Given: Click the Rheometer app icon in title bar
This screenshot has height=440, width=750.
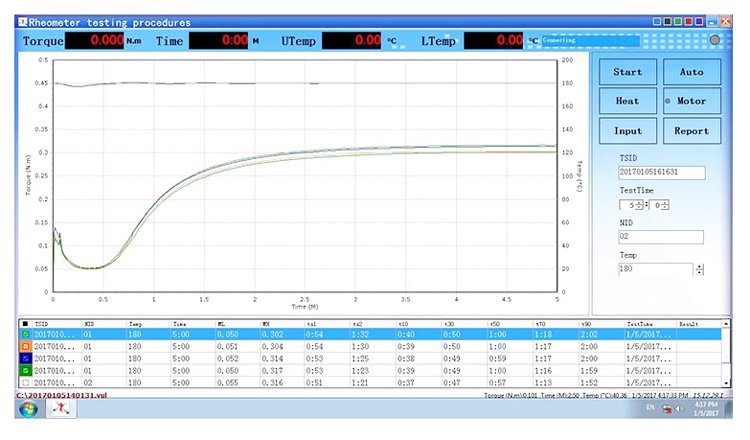Looking at the screenshot, I should click(22, 22).
